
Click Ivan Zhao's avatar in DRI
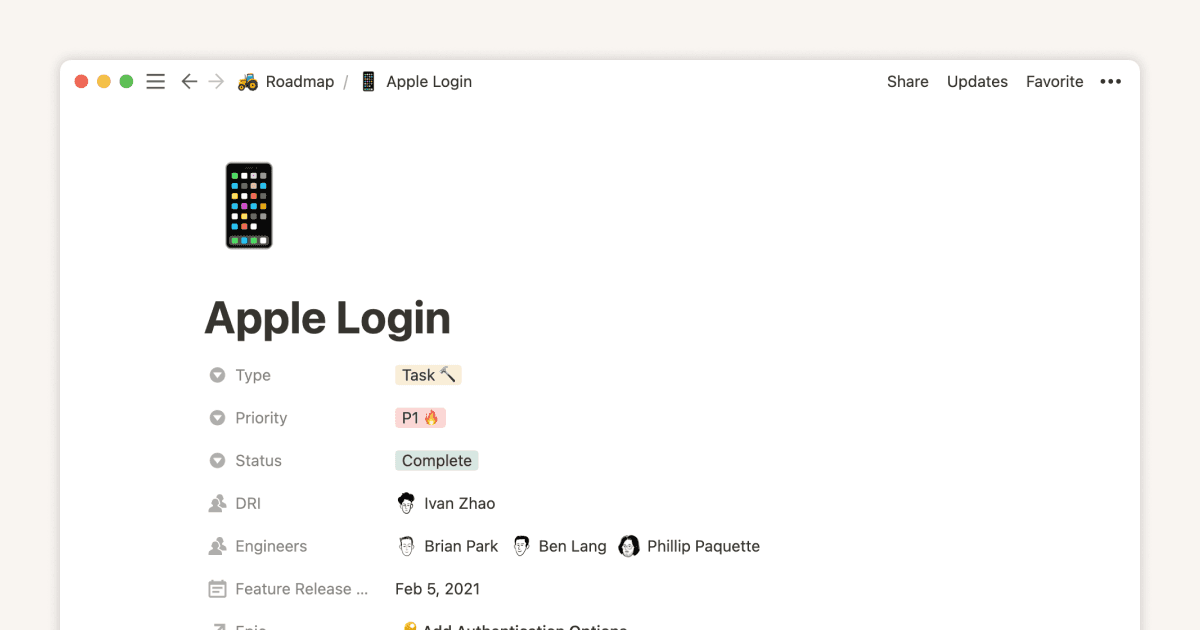point(406,503)
